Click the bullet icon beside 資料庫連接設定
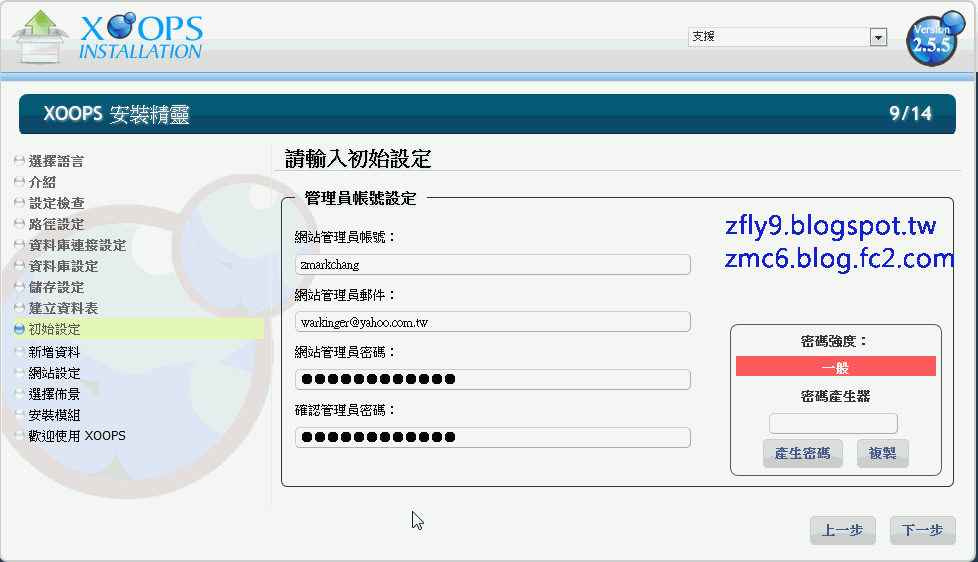 click(19, 245)
